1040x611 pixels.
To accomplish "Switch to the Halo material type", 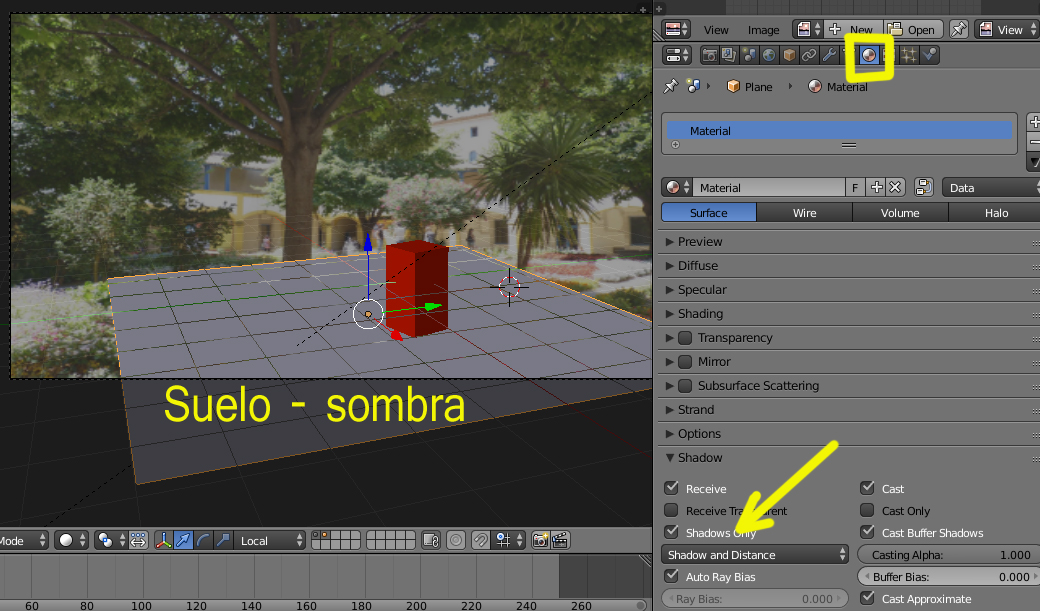I will (995, 212).
